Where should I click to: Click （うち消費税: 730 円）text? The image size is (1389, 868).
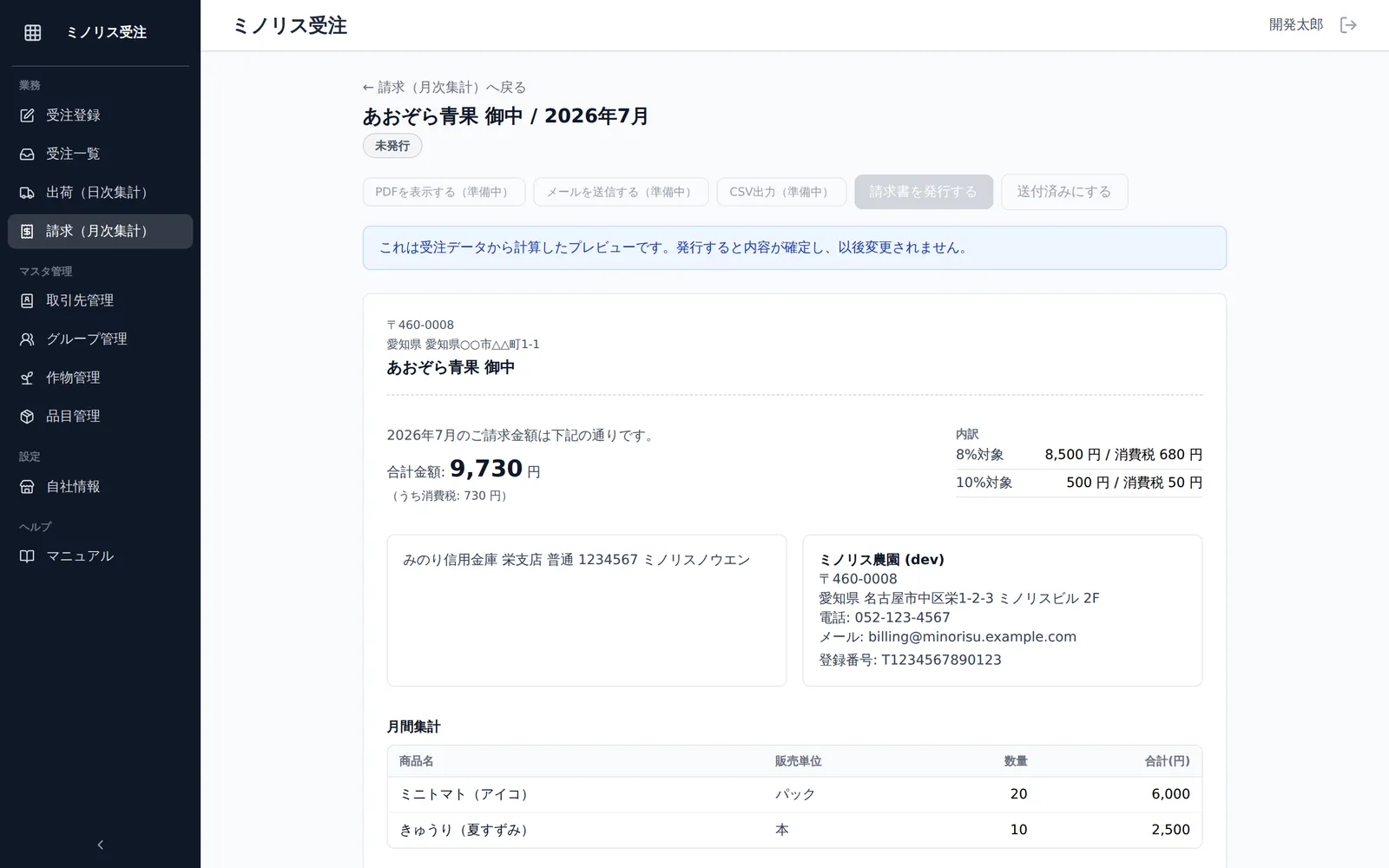pos(449,496)
